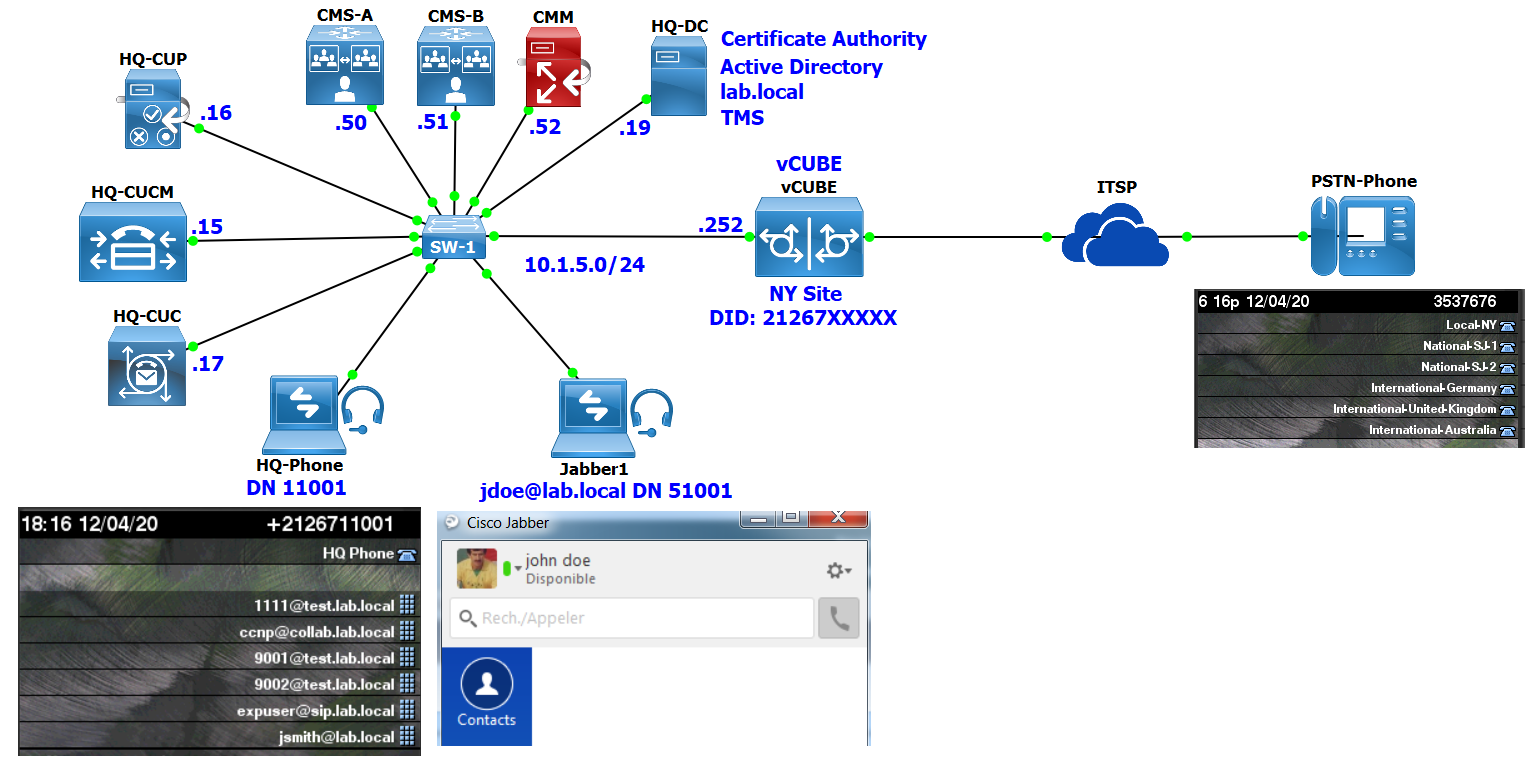The width and height of the screenshot is (1530, 759).
Task: Click the HQ-CUP presence server icon
Action: (x=152, y=108)
